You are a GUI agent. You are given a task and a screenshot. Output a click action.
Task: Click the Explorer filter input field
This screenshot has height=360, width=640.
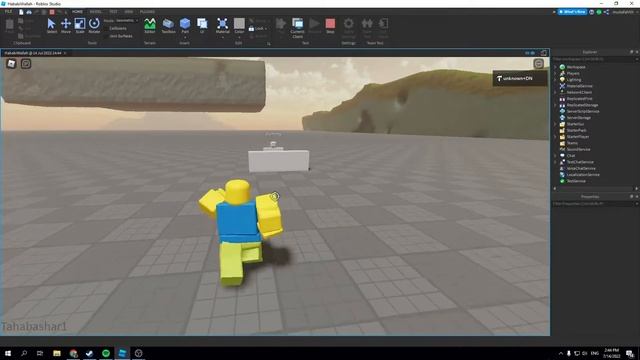click(595, 59)
